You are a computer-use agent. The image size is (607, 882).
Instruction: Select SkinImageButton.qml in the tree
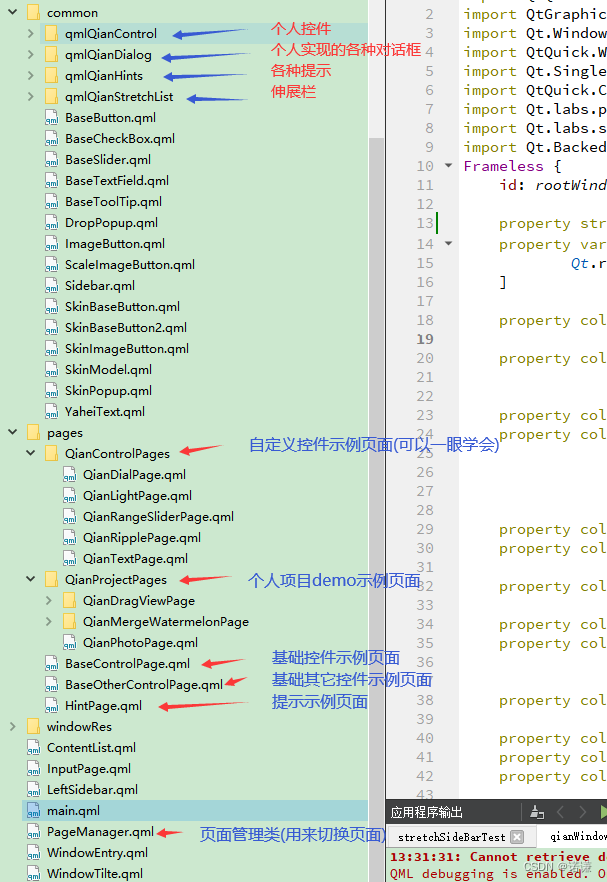click(x=127, y=349)
